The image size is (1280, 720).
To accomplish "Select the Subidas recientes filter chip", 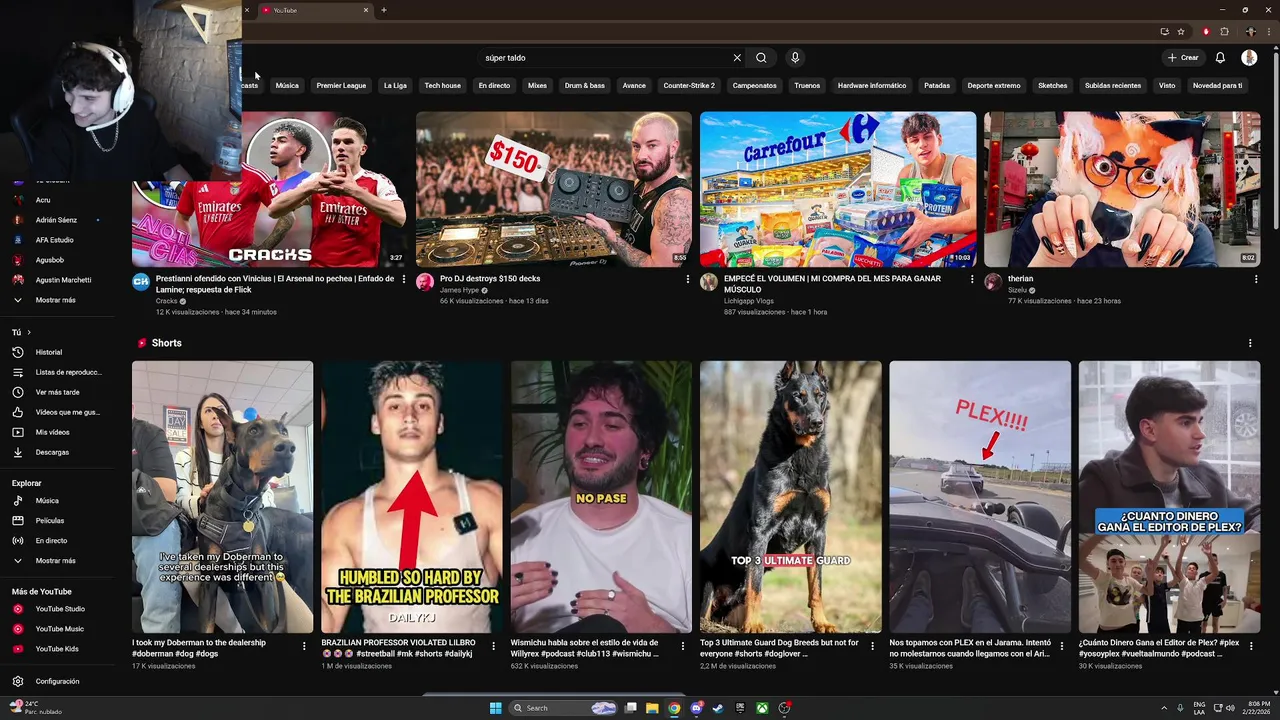I will pyautogui.click(x=1113, y=86).
